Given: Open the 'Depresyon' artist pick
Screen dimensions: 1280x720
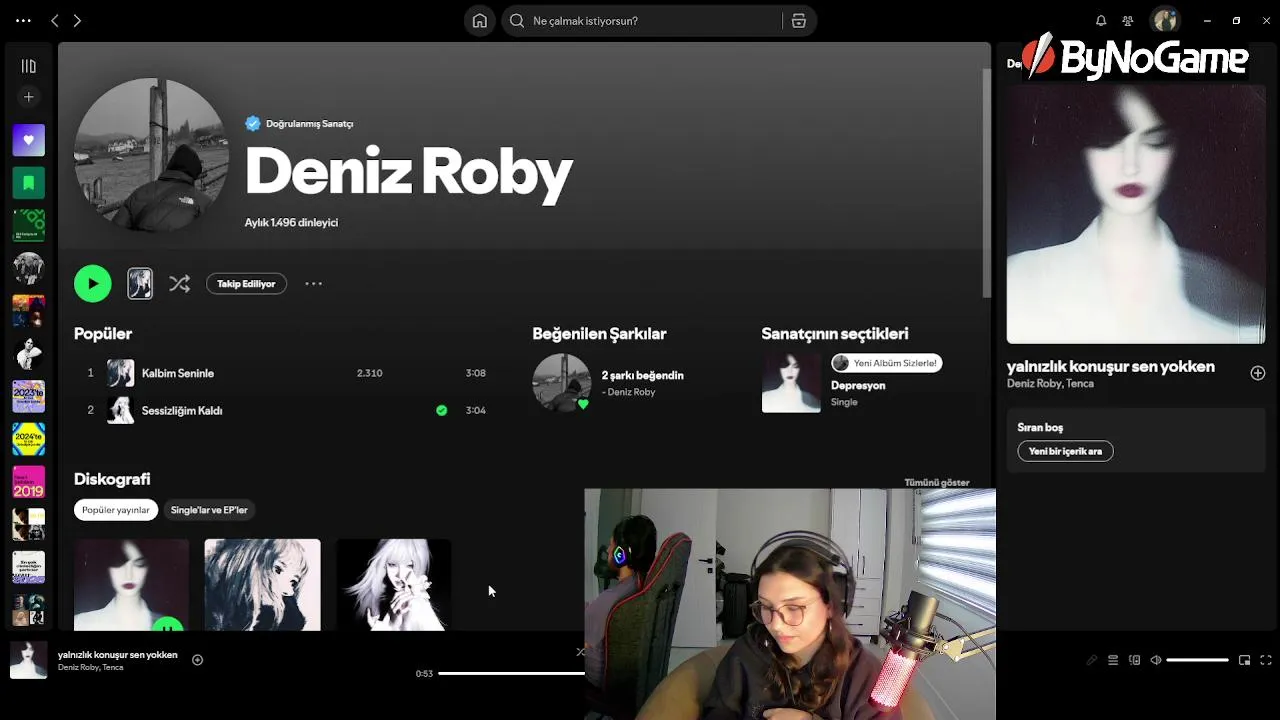Looking at the screenshot, I should coord(858,386).
